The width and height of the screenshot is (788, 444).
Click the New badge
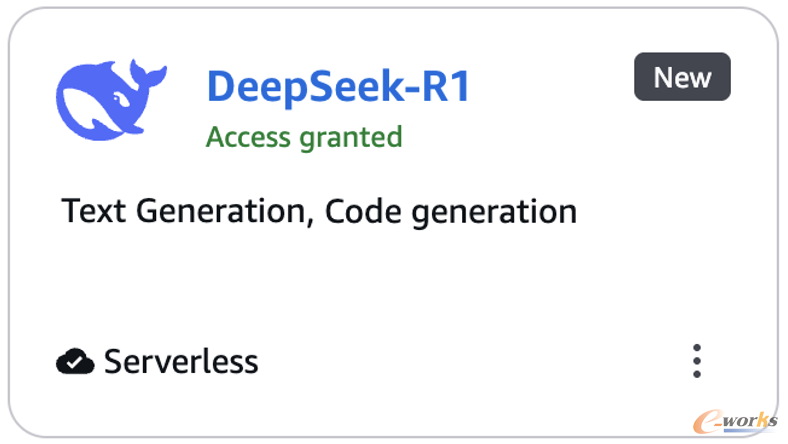coord(682,77)
